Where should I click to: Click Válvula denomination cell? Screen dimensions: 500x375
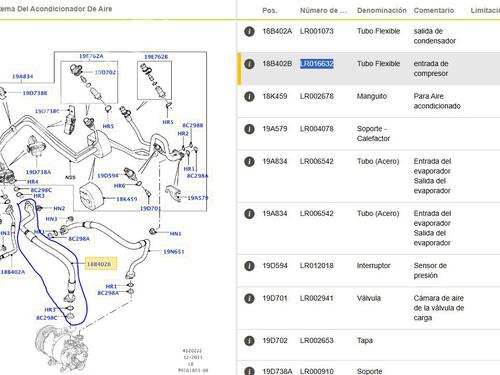tap(369, 298)
